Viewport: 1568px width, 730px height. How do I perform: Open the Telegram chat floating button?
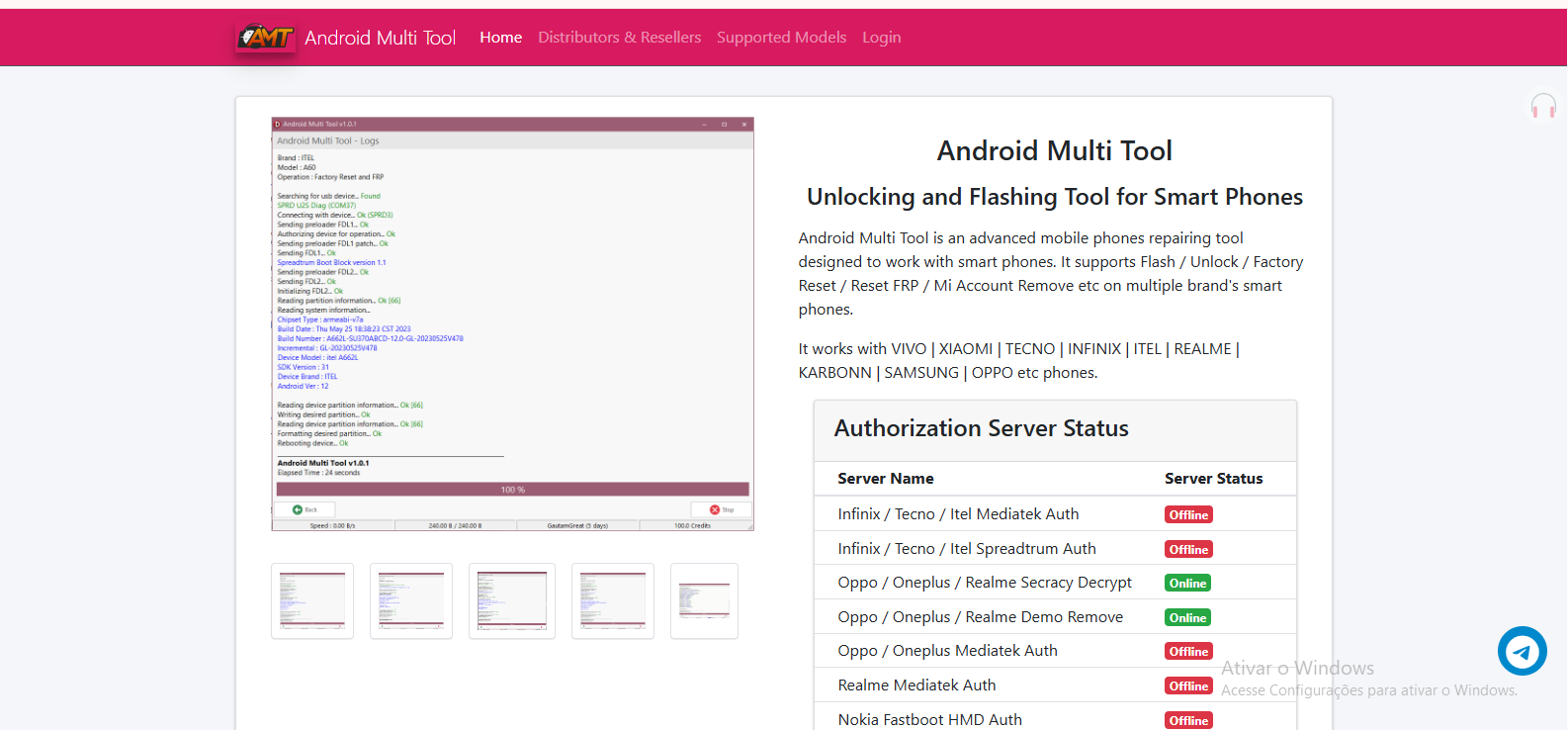point(1523,651)
